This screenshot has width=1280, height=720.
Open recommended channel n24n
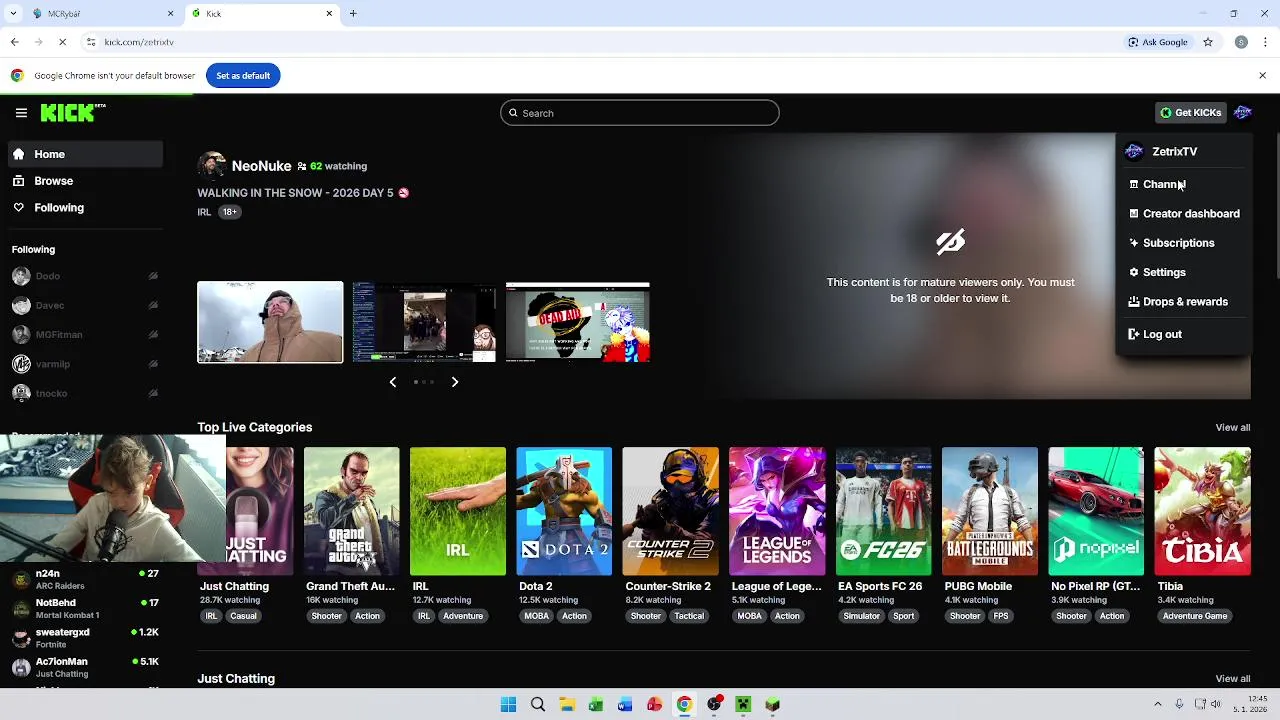pos(85,580)
